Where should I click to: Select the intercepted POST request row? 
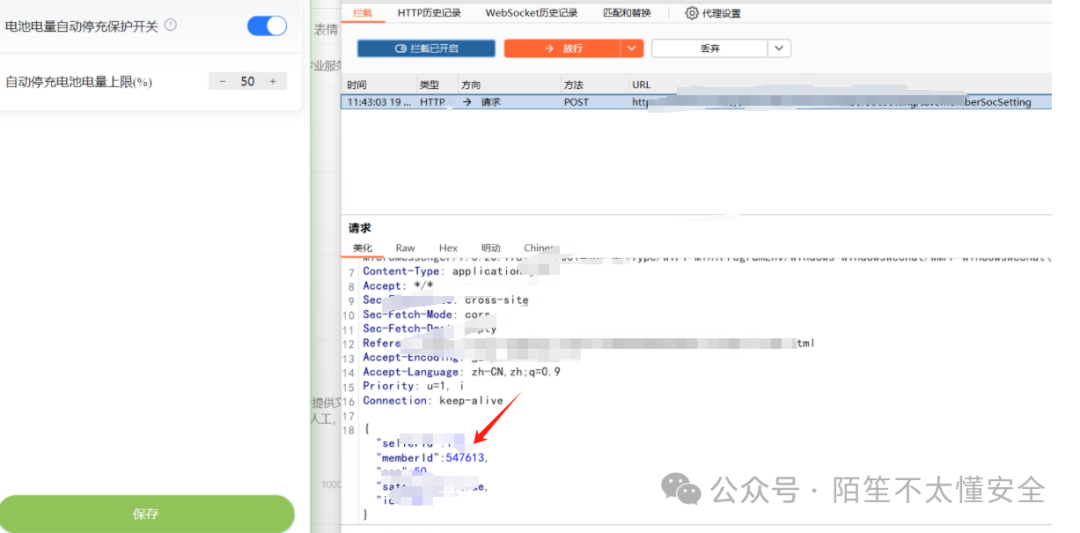(696, 102)
